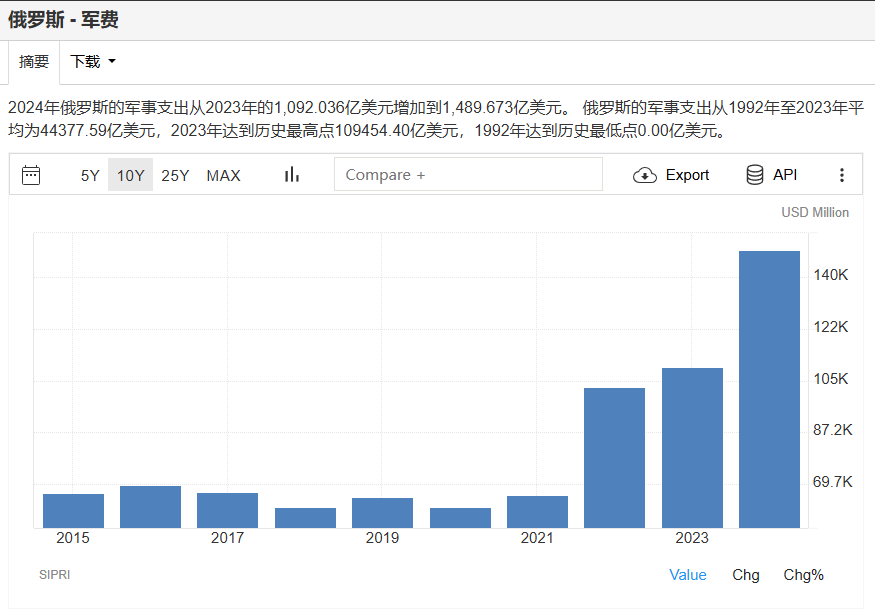Select the 5Y time range
The height and width of the screenshot is (613, 875).
(x=90, y=175)
